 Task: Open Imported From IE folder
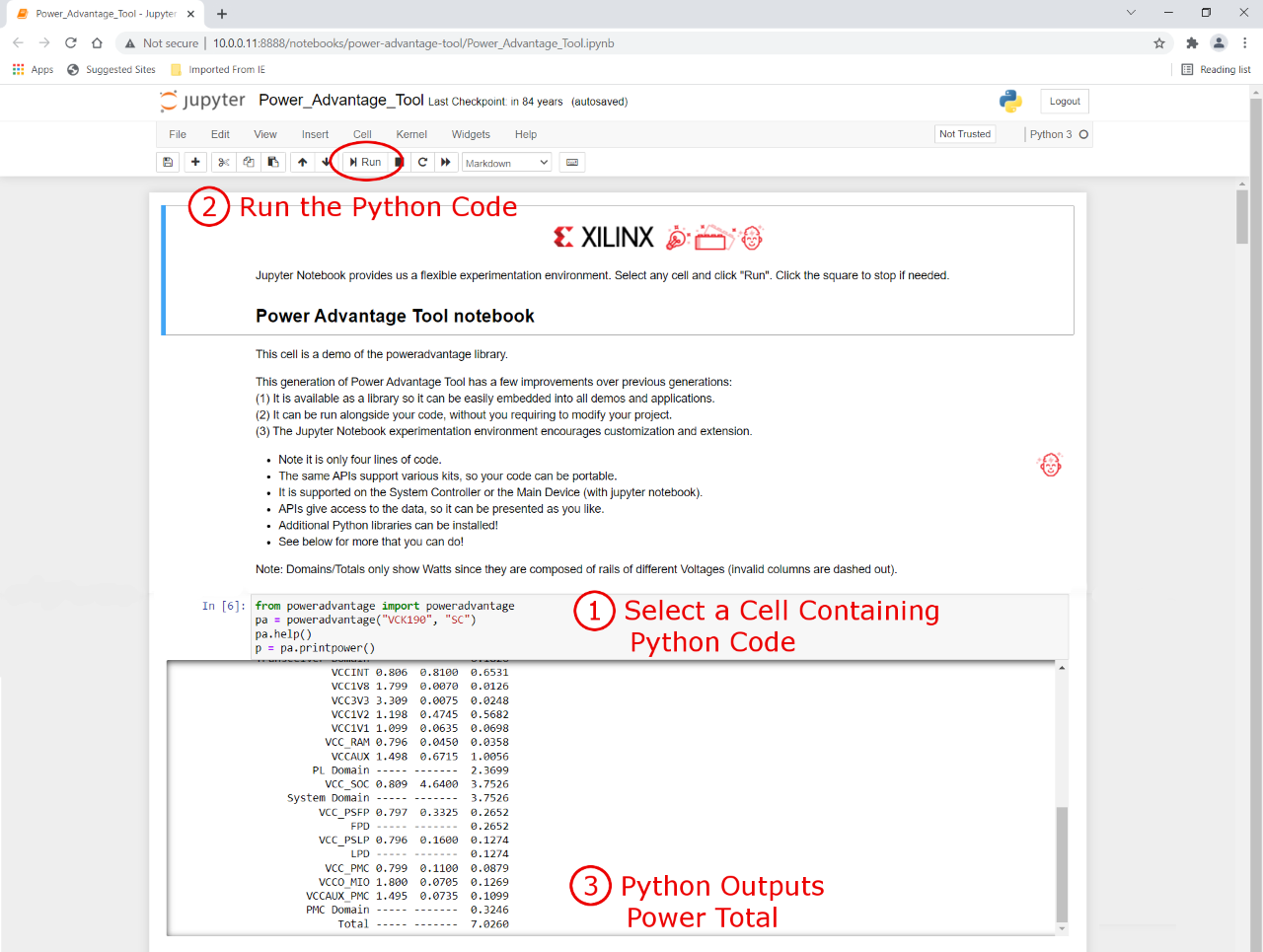click(218, 69)
